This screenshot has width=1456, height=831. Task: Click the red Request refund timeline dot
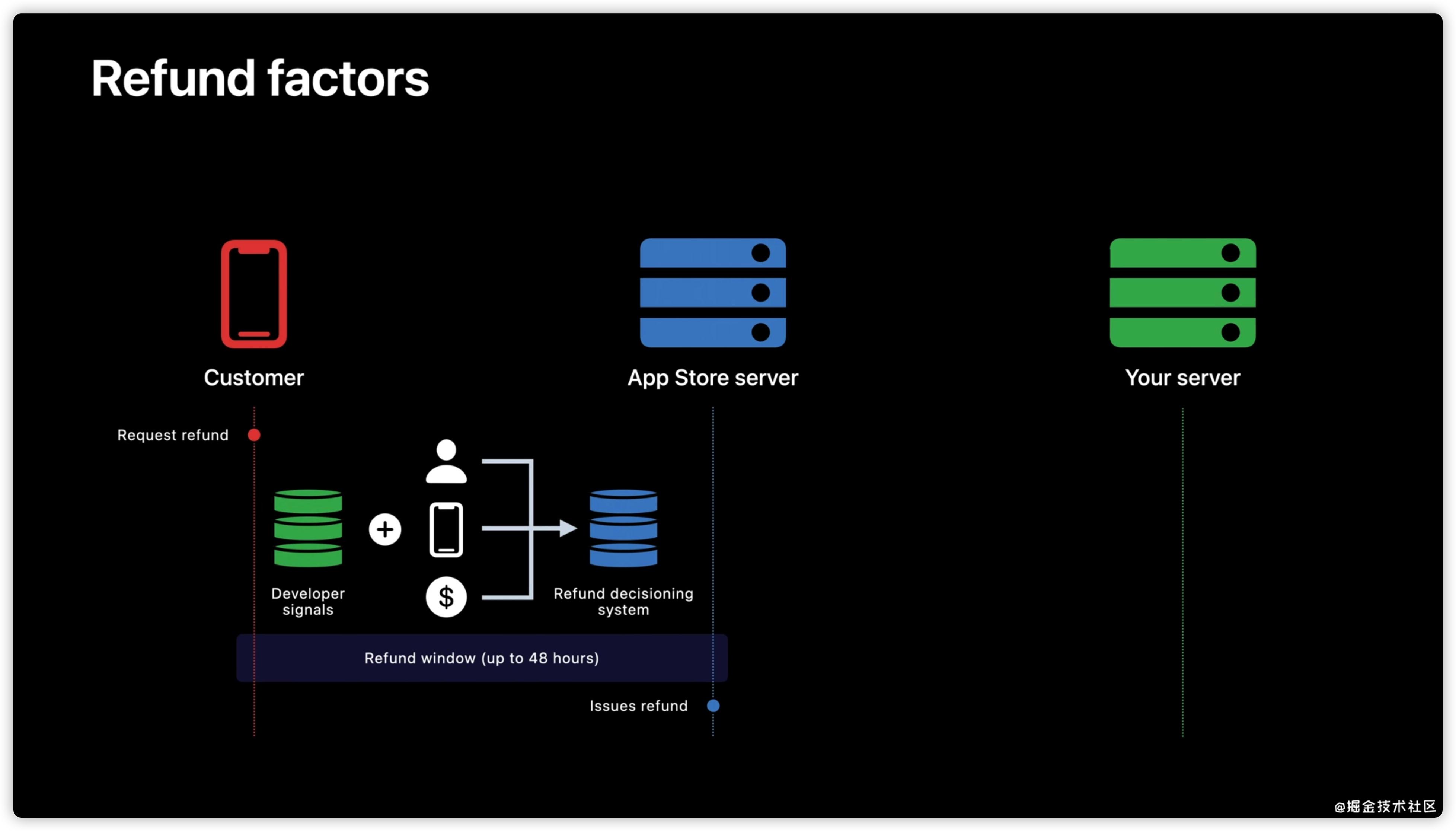254,435
